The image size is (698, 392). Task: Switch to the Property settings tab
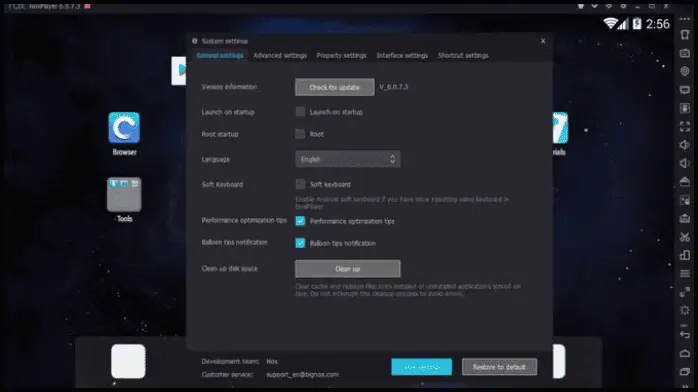341,55
